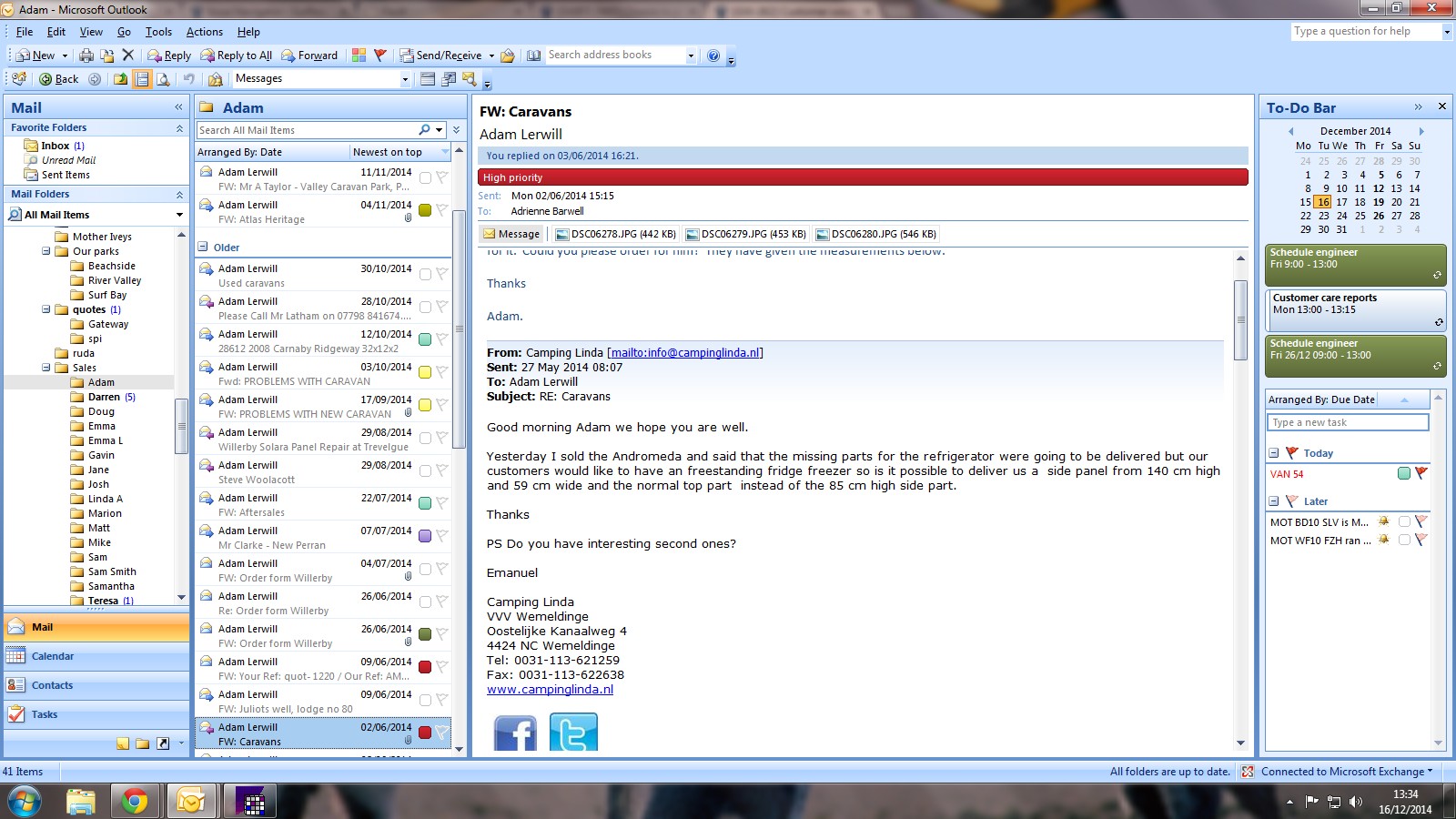This screenshot has height=819, width=1456.
Task: Click next month arrow in calendar
Action: [1421, 131]
